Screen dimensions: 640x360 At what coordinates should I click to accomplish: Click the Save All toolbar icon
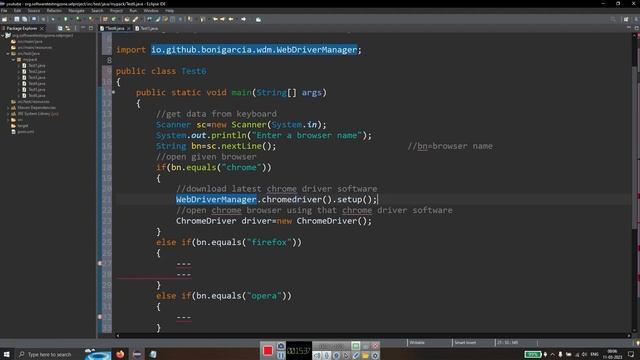click(x=24, y=19)
